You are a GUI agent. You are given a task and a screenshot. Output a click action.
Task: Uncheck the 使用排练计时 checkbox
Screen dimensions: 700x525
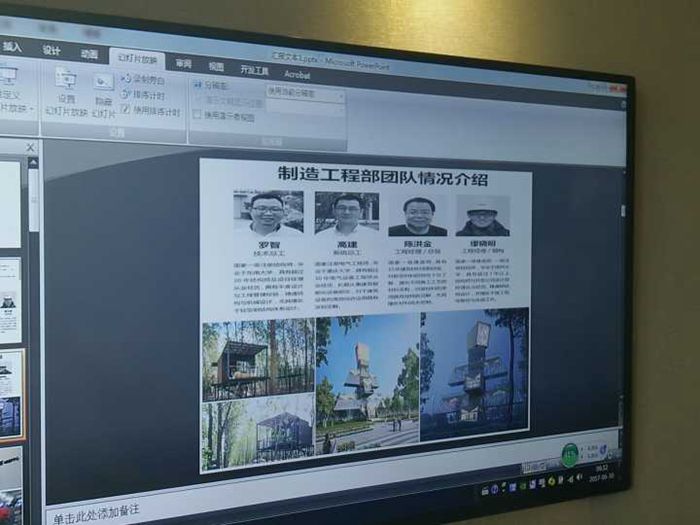(126, 109)
